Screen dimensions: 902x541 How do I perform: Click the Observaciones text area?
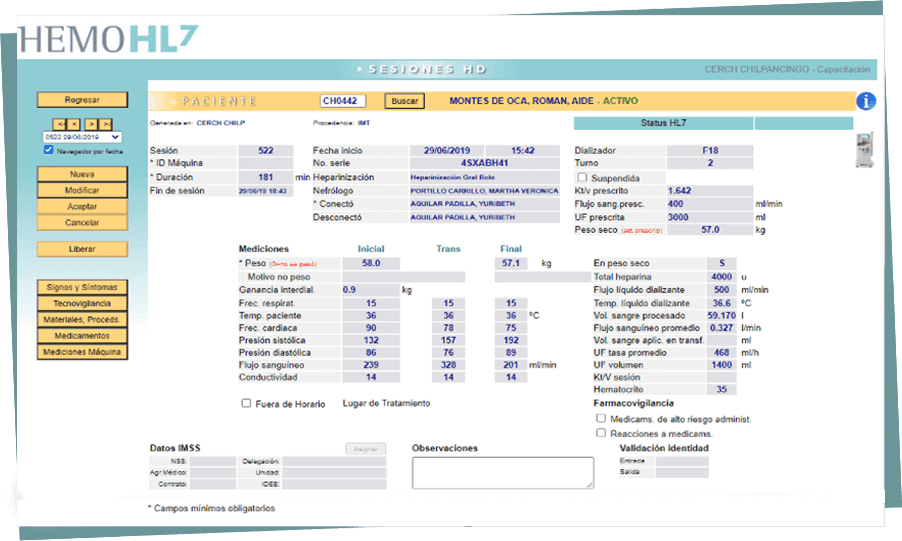click(x=503, y=473)
